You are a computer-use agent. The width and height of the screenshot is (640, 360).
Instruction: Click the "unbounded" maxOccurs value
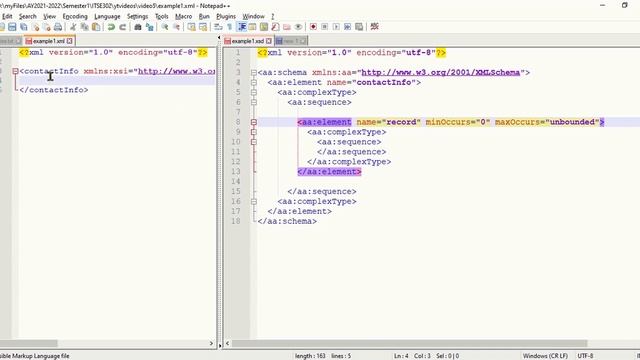point(572,122)
